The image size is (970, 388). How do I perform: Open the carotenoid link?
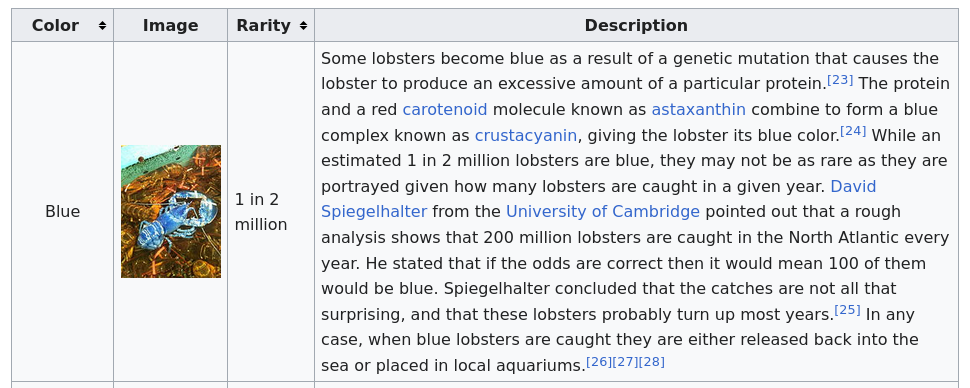445,110
